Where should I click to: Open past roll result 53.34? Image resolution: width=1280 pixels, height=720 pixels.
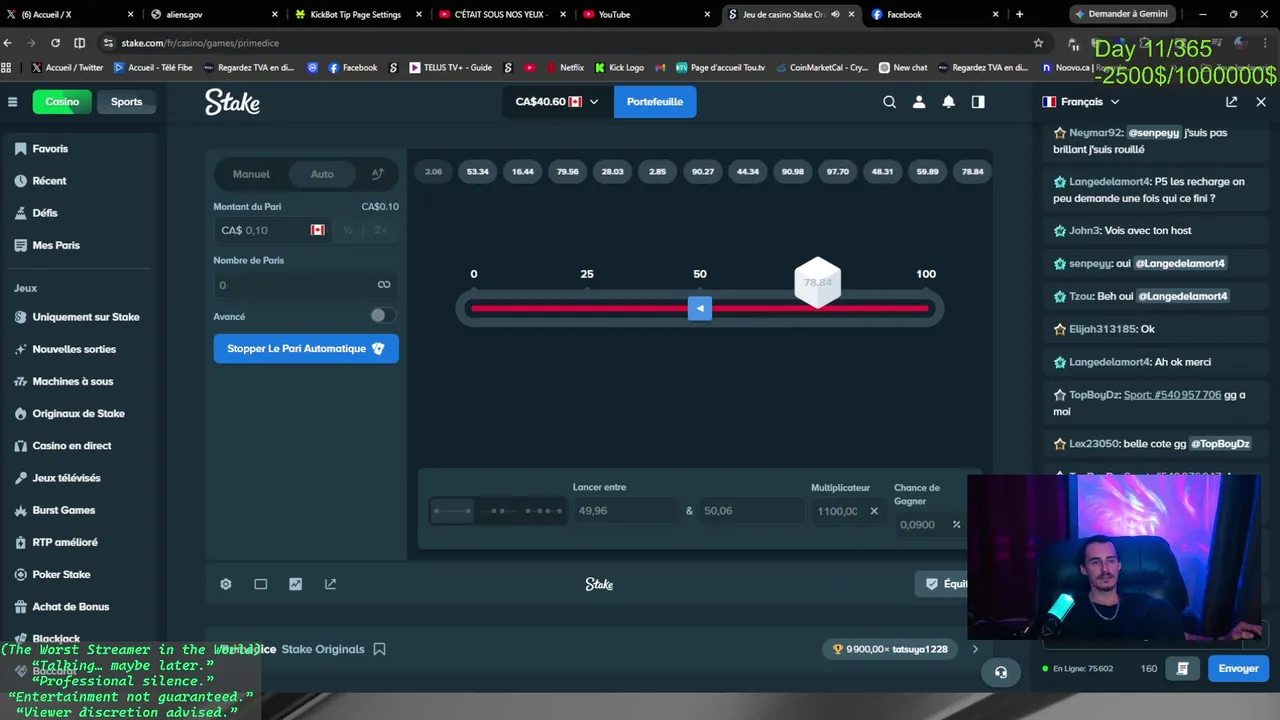478,172
